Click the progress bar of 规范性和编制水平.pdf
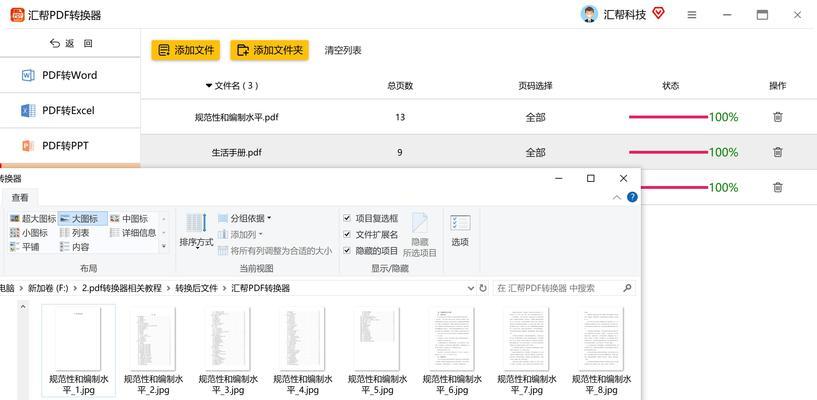Screen dimensions: 817x400 669,117
